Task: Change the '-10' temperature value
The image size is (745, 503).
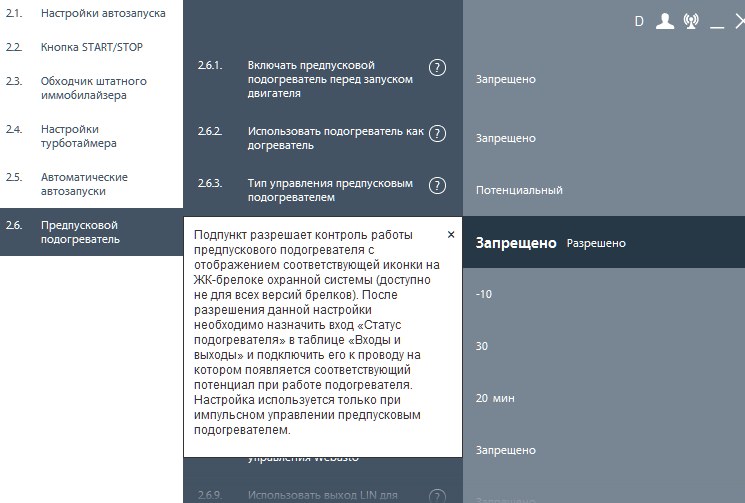Action: pos(485,294)
